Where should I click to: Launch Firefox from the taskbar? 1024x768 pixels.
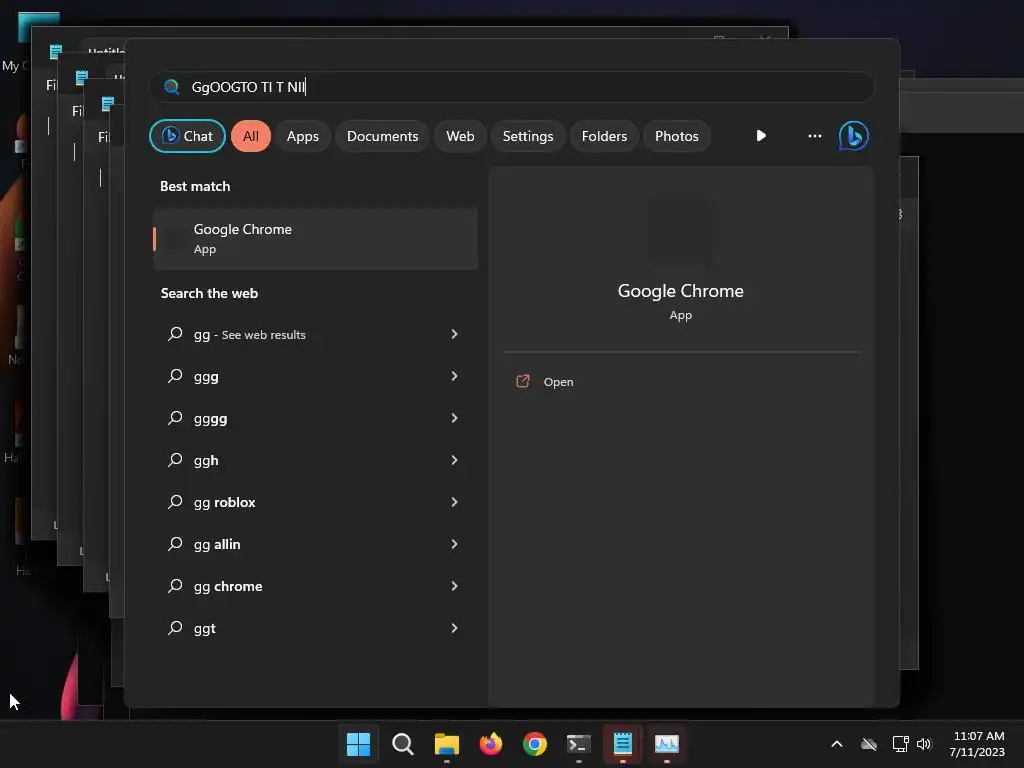click(490, 744)
